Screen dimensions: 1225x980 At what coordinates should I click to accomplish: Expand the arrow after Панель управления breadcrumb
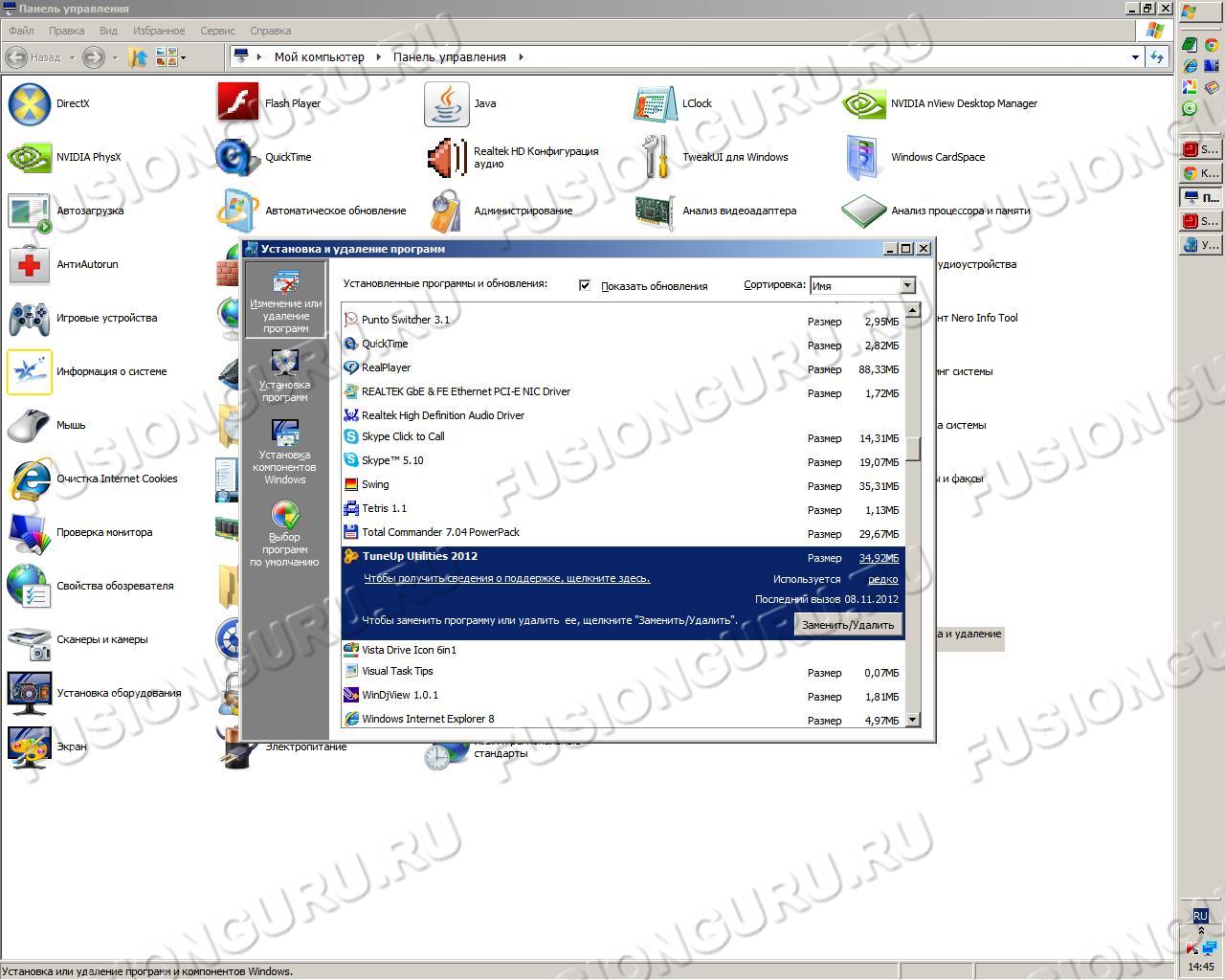tap(521, 57)
